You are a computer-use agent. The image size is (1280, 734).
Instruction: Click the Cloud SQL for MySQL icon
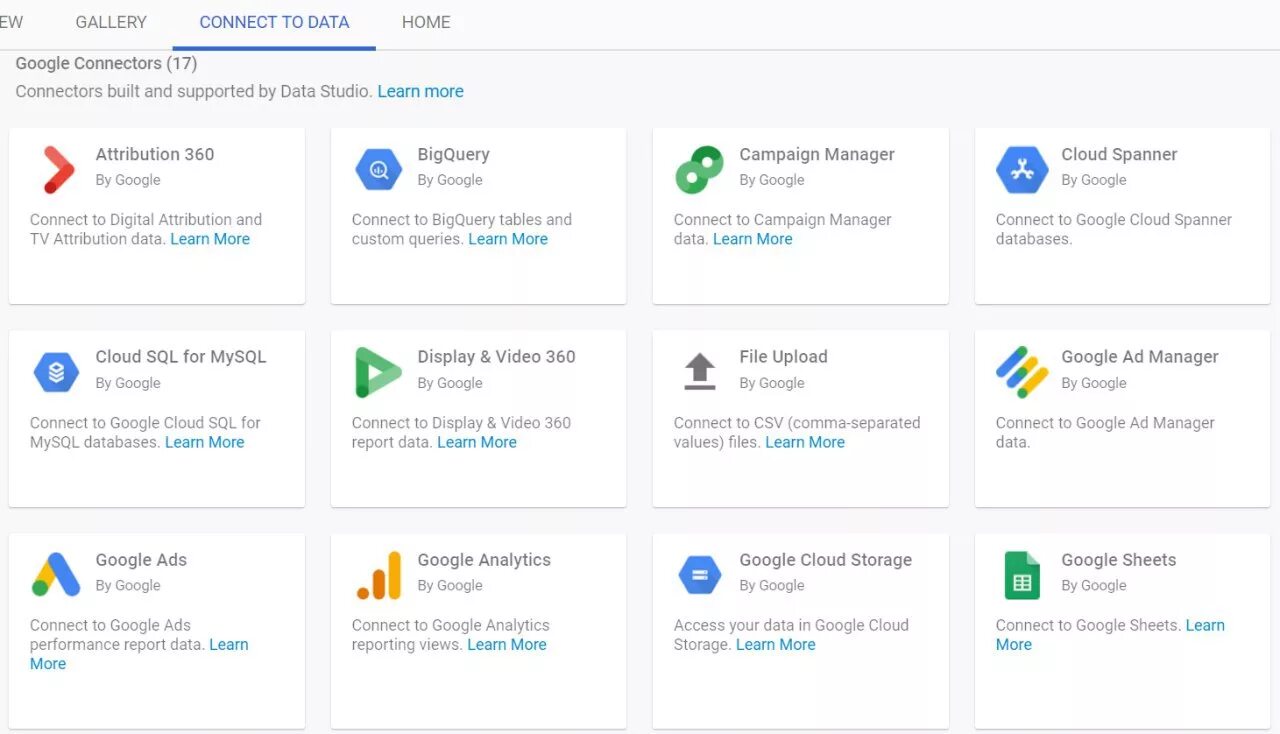[x=56, y=372]
